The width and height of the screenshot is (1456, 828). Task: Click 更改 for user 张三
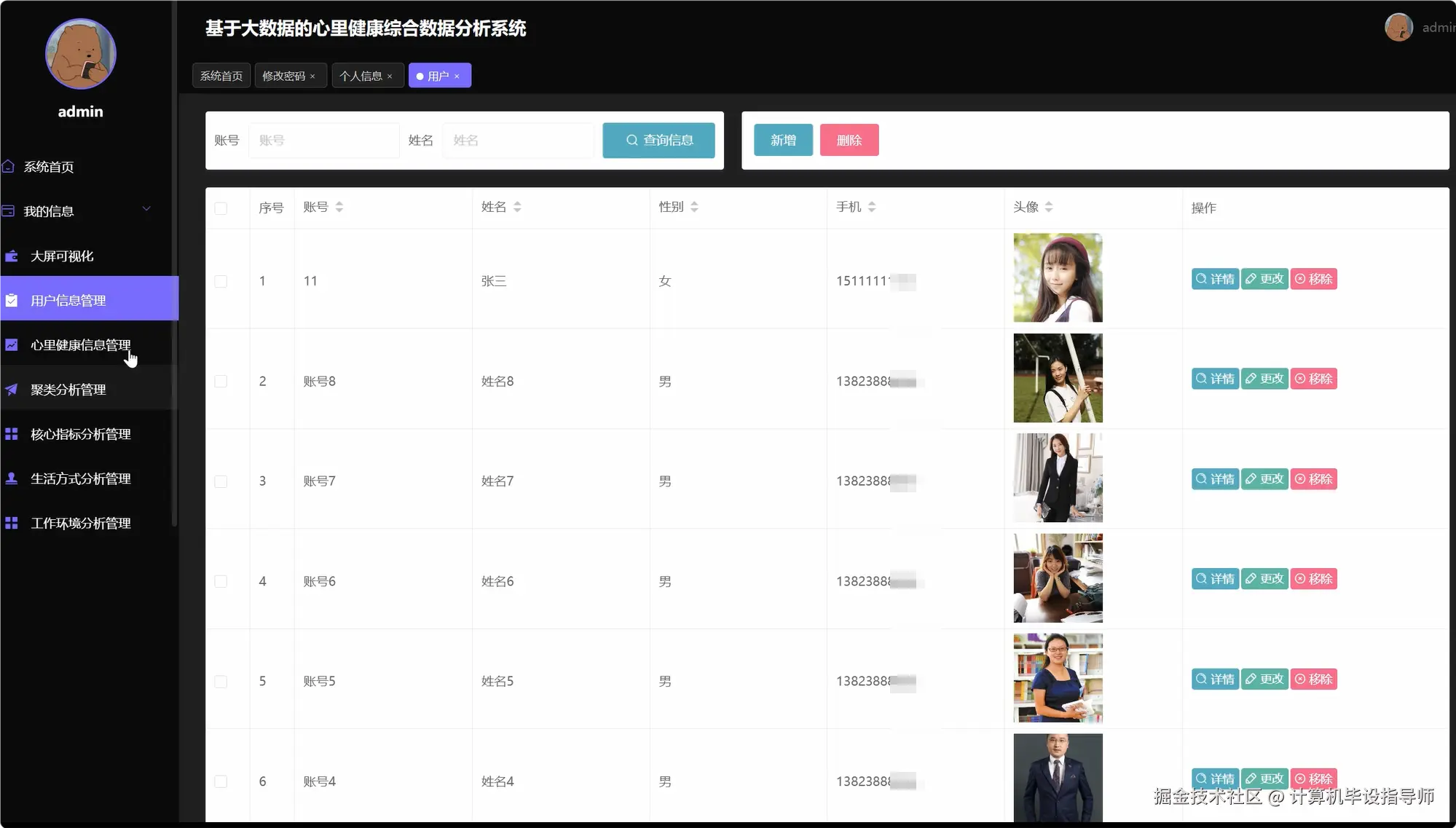click(1264, 279)
